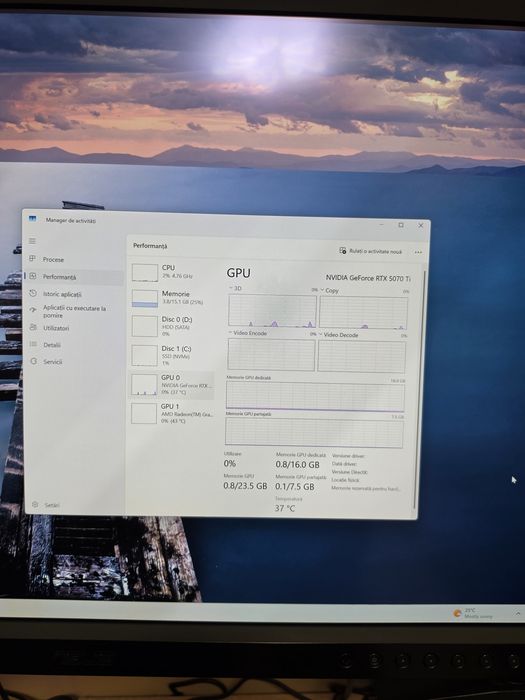Click the Versiune DirectX label
525x700 pixels.
(x=350, y=472)
